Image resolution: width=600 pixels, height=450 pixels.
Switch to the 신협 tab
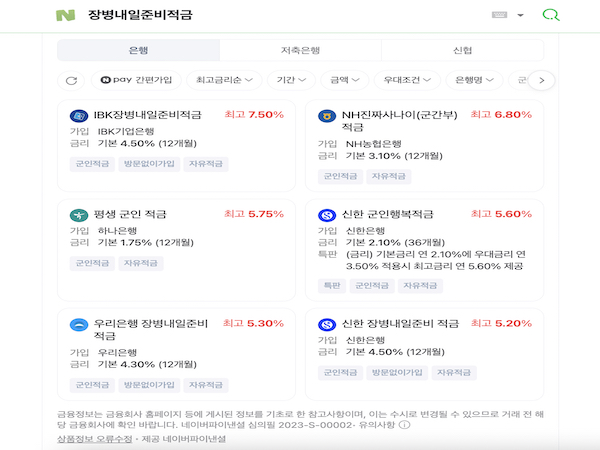pyautogui.click(x=463, y=50)
